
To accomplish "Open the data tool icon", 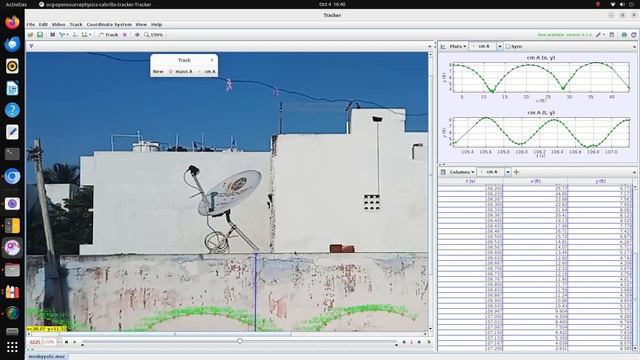I will 624,35.
